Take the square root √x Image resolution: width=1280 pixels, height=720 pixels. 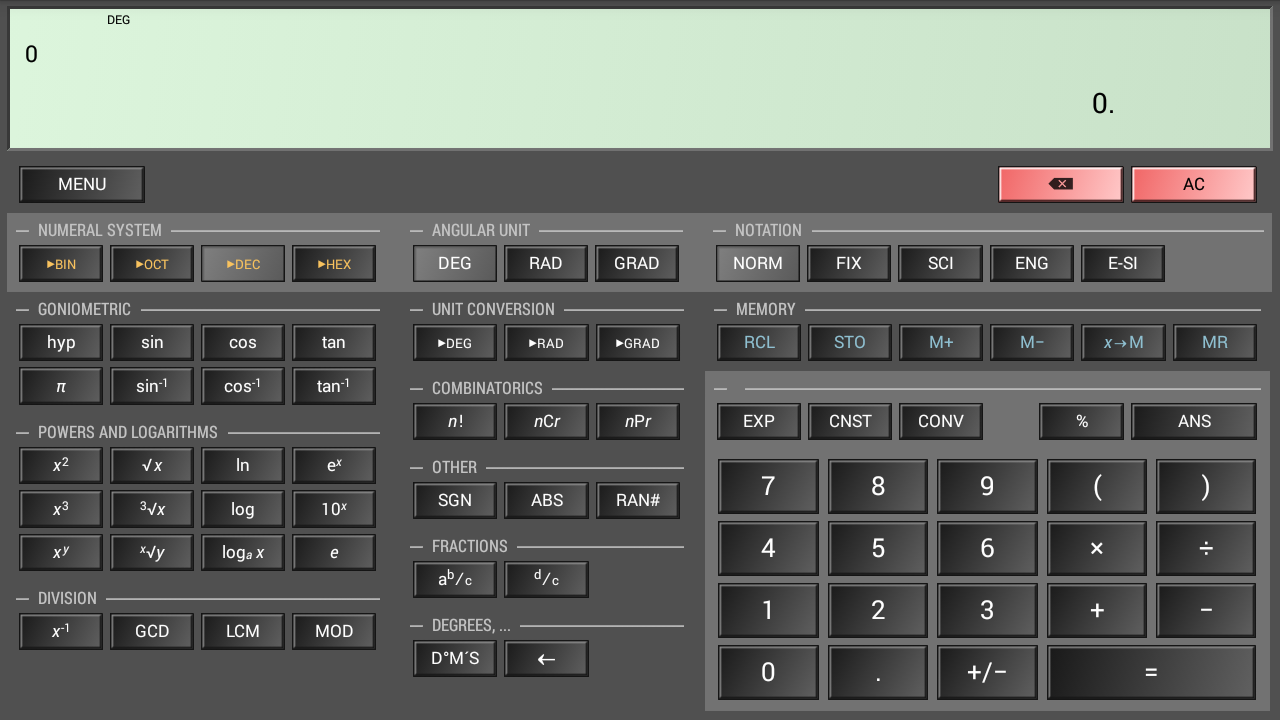tap(152, 466)
